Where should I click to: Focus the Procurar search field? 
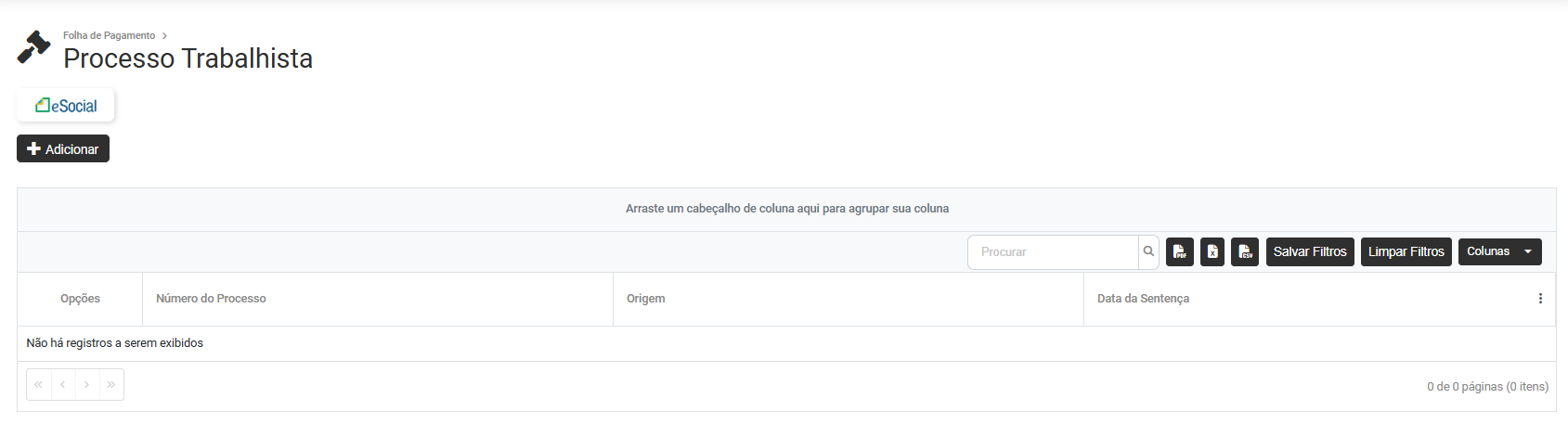1053,251
